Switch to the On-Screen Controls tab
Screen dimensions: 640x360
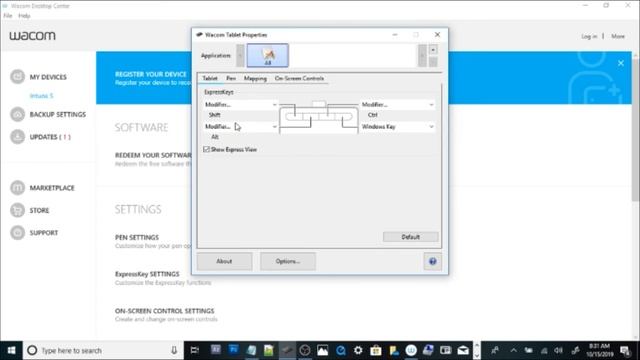(299, 78)
